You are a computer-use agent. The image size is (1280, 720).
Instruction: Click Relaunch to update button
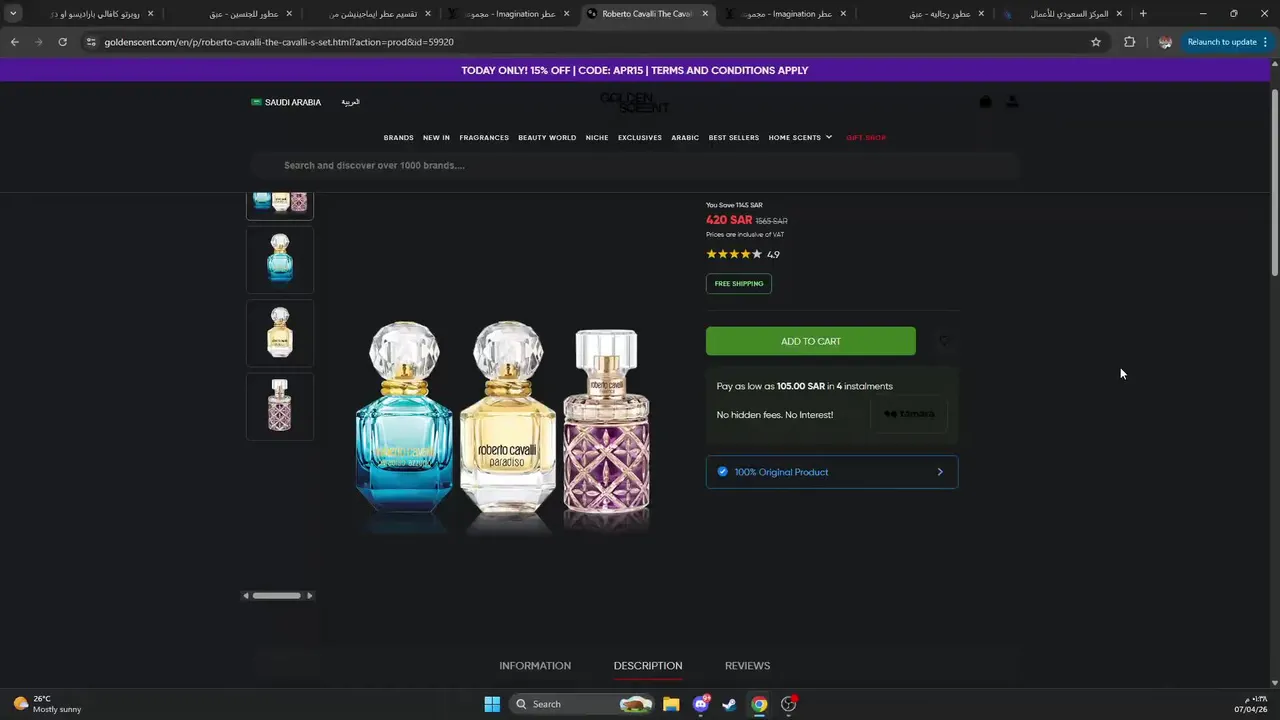pos(1221,42)
